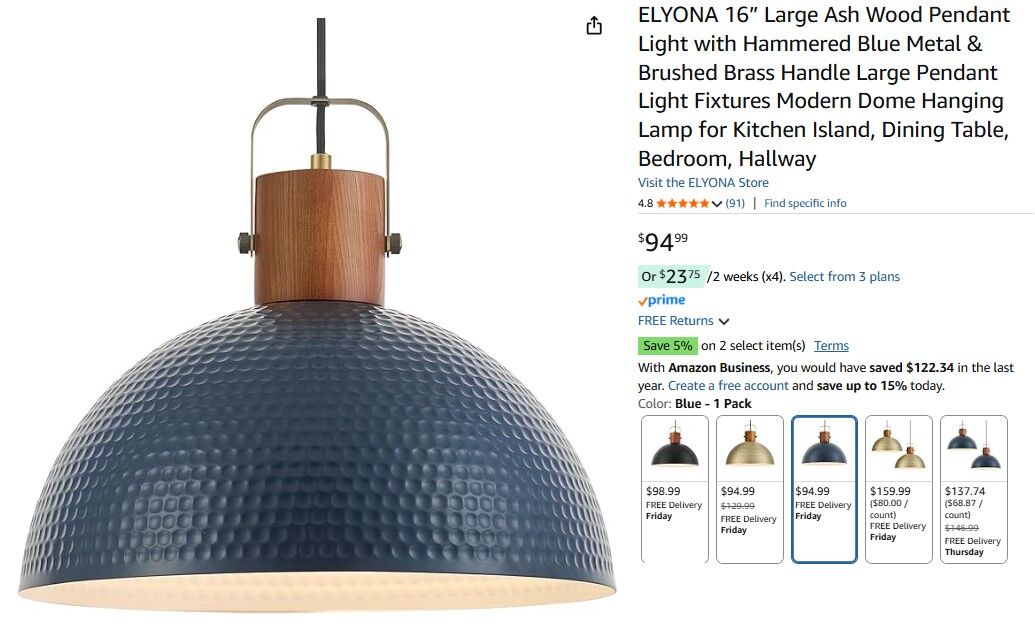Click Create a free account link
The height and width of the screenshot is (634, 1035).
coord(728,386)
